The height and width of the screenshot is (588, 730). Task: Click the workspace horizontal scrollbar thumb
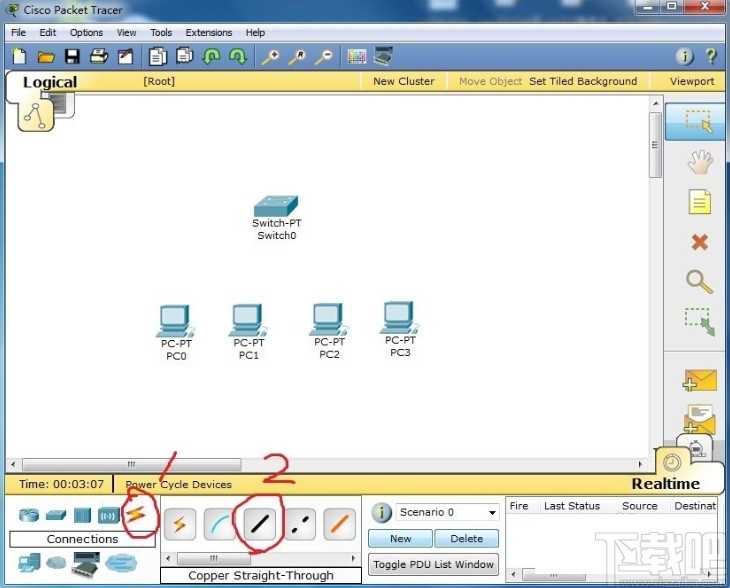click(132, 464)
